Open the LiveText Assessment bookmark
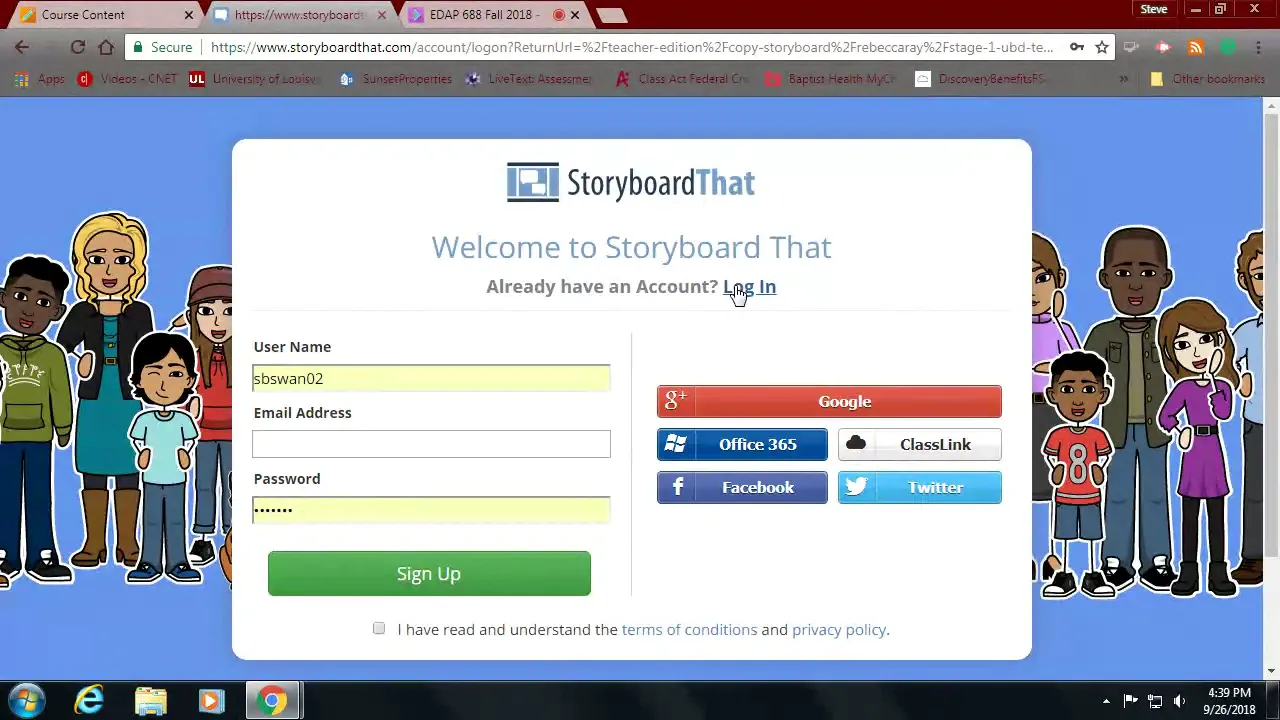The image size is (1280, 720). 531,79
